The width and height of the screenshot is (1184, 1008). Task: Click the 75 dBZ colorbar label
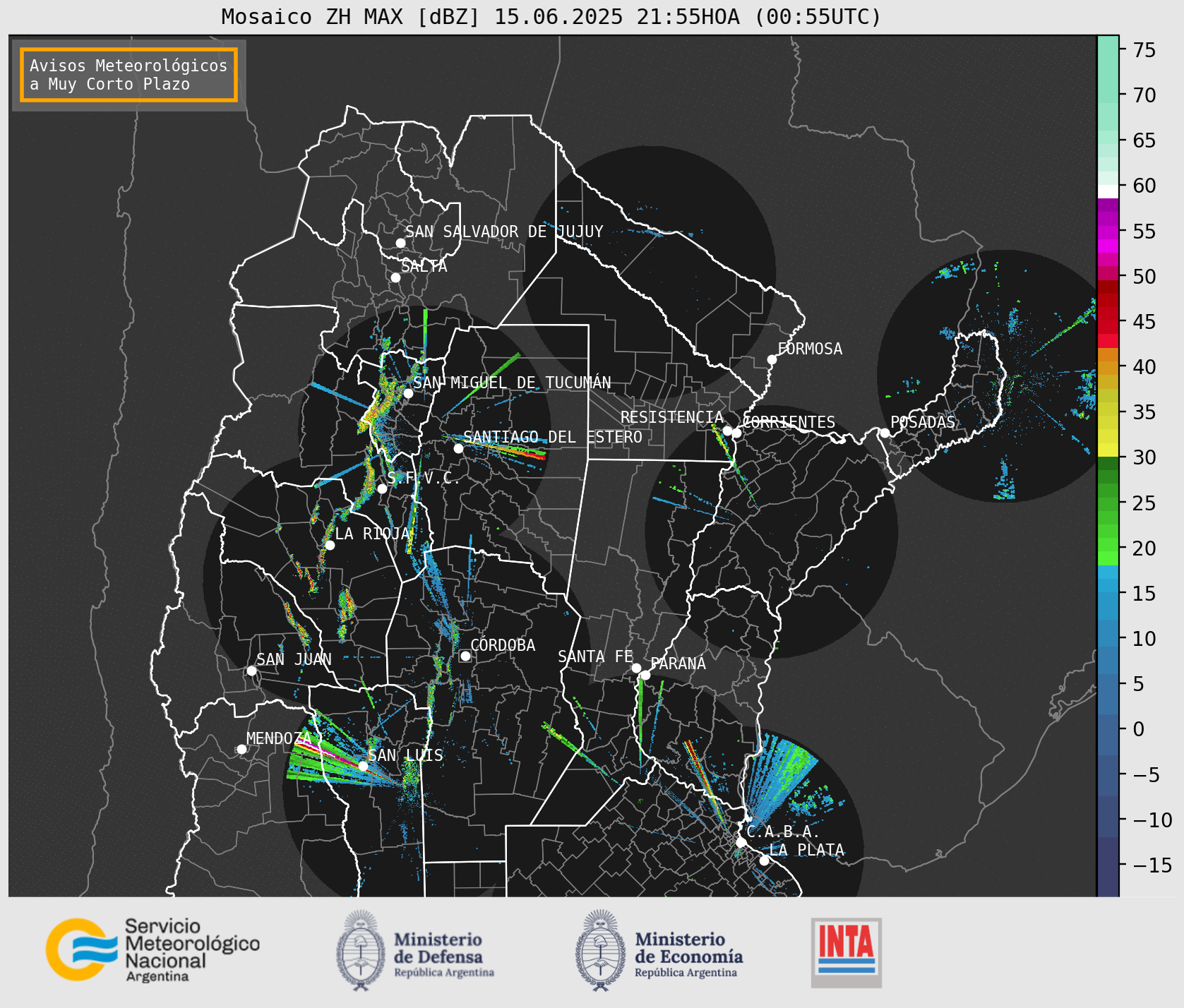[x=1144, y=50]
